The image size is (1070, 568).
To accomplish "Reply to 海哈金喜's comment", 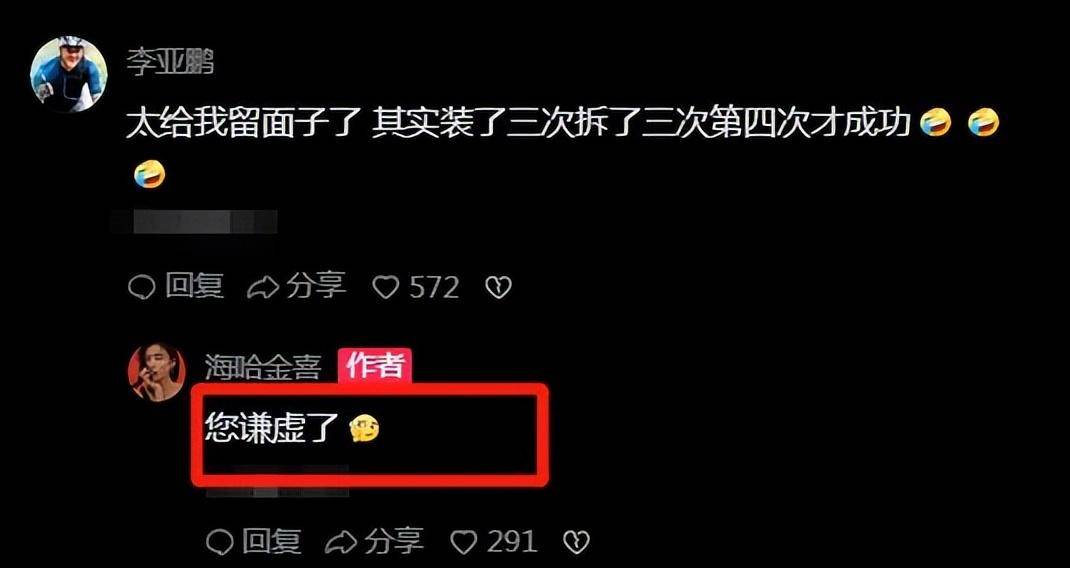I will coord(254,542).
